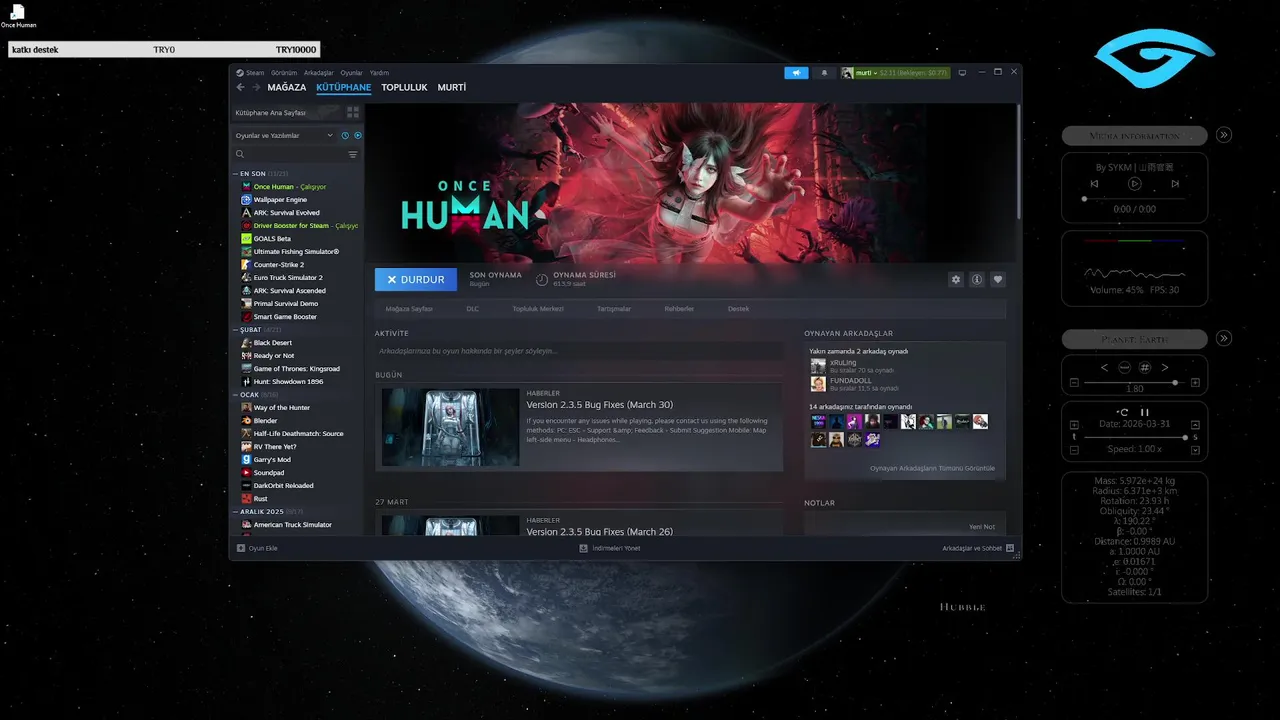Screen dimensions: 1280x720
Task: Switch library to grid view icon
Action: click(353, 112)
